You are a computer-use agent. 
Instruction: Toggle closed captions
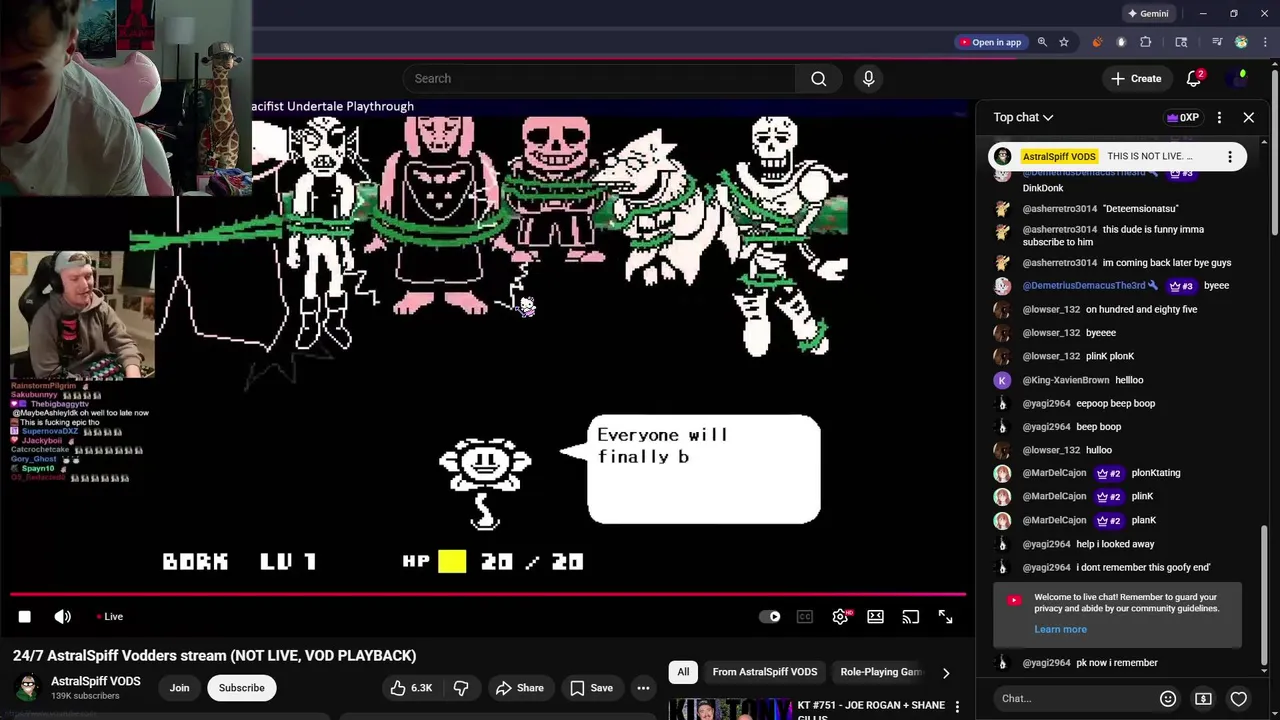[x=805, y=617]
